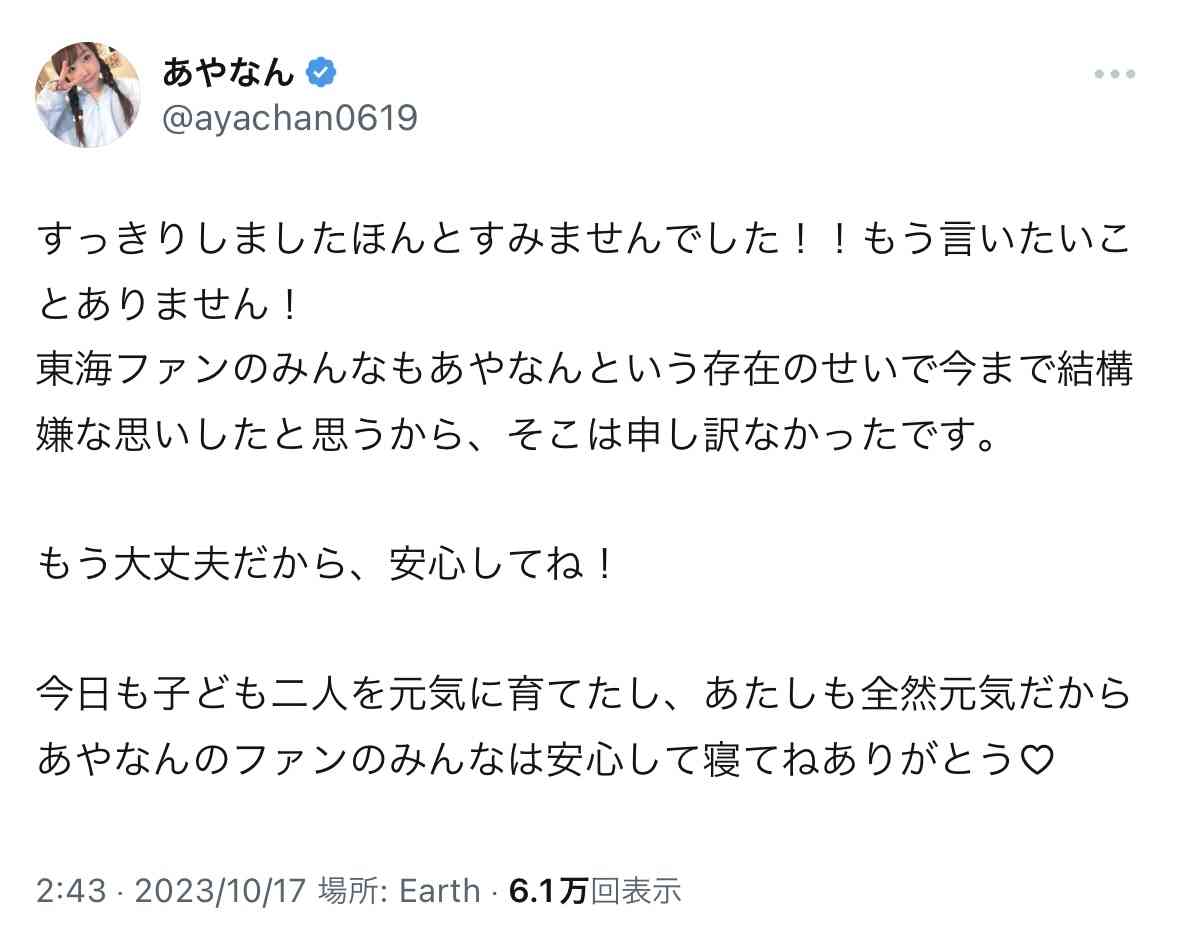This screenshot has width=1178, height=937.
Task: Click the 回表示 views label
Action: pyautogui.click(x=636, y=891)
